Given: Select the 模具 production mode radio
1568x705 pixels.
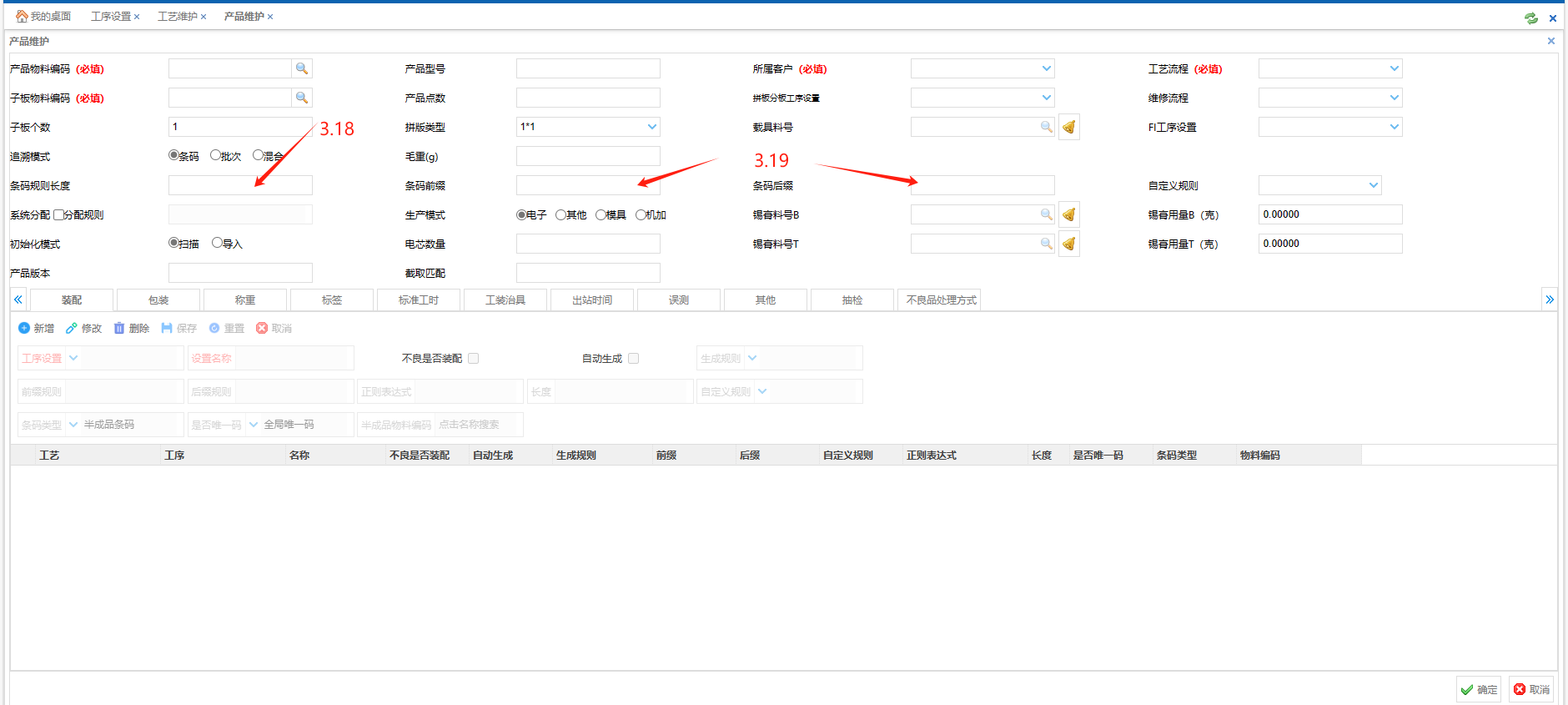Looking at the screenshot, I should (601, 214).
